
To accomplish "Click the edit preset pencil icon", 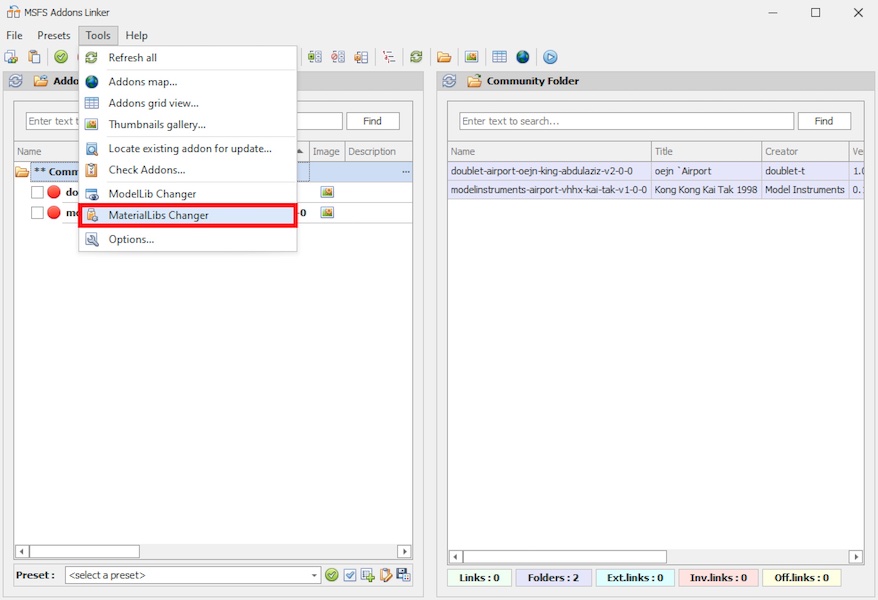I will [386, 575].
